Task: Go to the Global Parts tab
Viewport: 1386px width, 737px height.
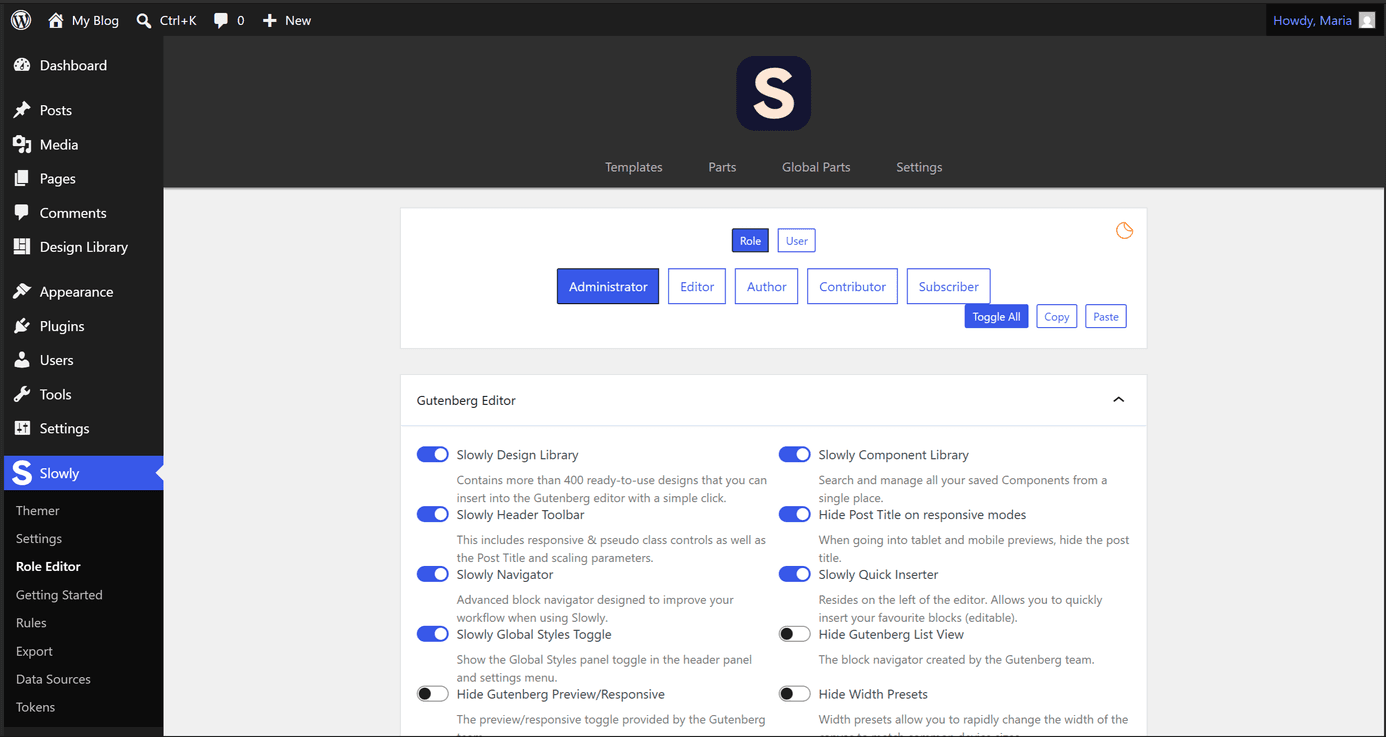Action: point(816,167)
